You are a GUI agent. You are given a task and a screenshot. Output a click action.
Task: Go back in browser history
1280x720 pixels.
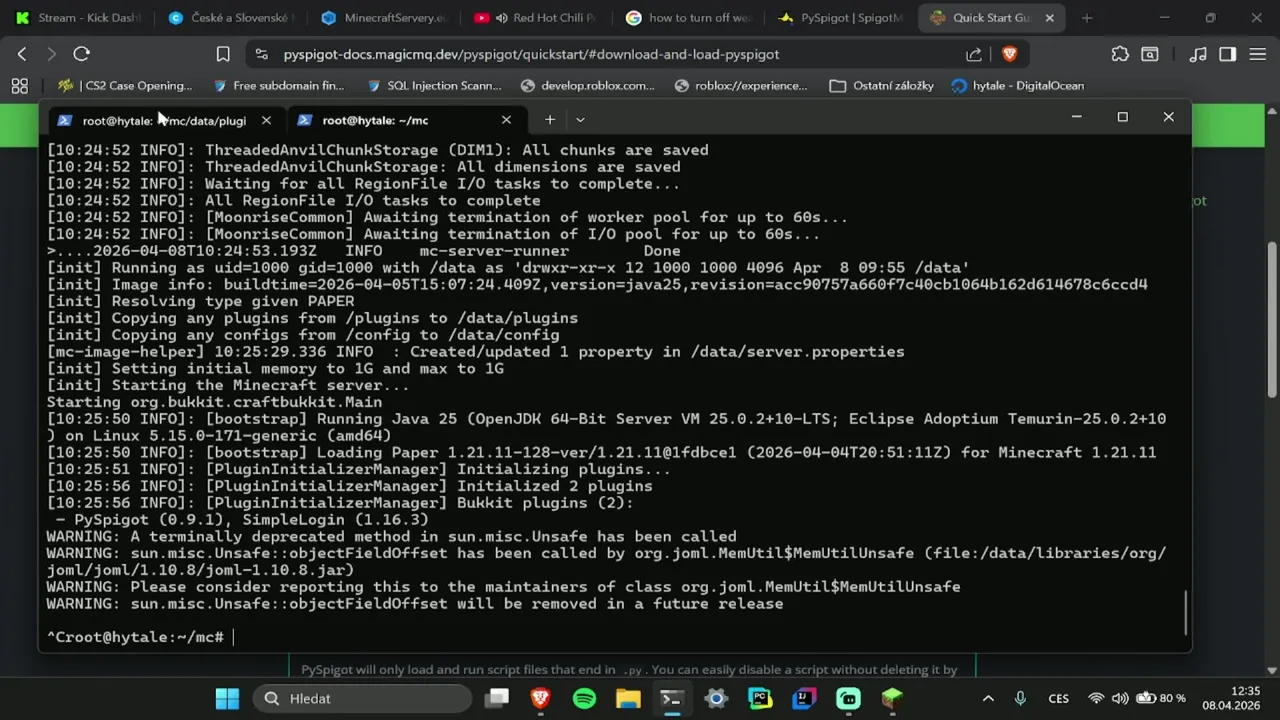coord(22,54)
